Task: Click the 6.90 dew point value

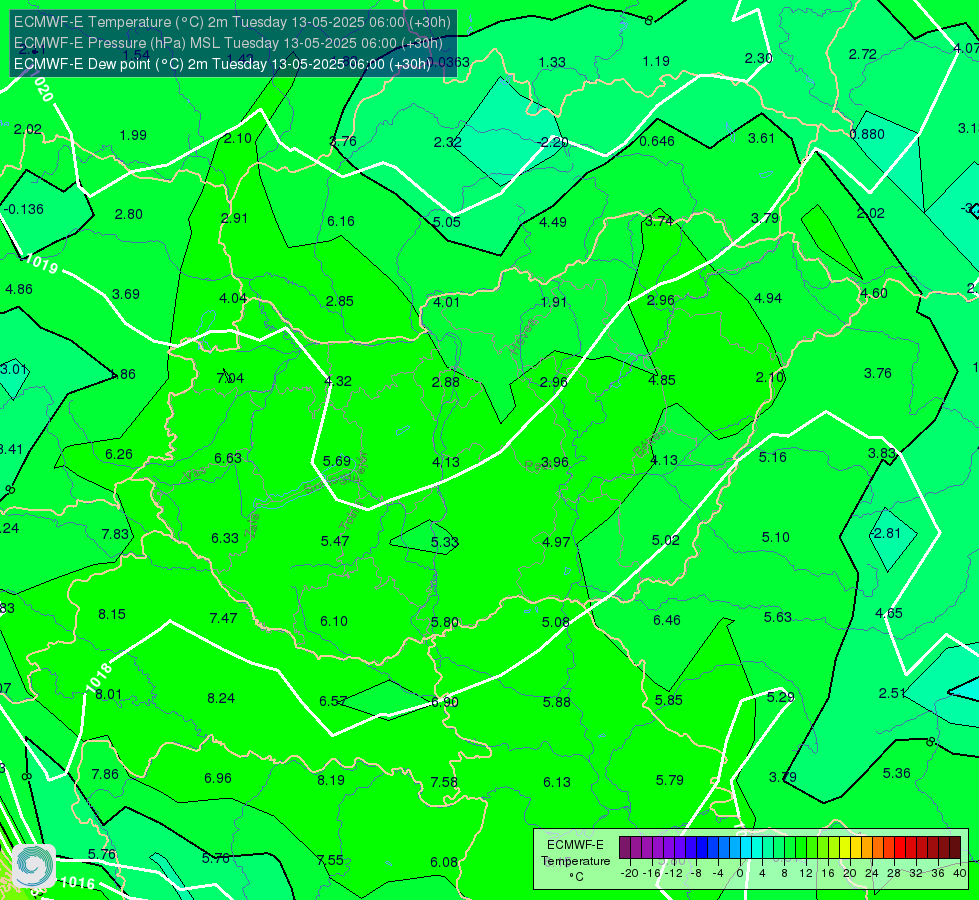Action: pos(445,703)
